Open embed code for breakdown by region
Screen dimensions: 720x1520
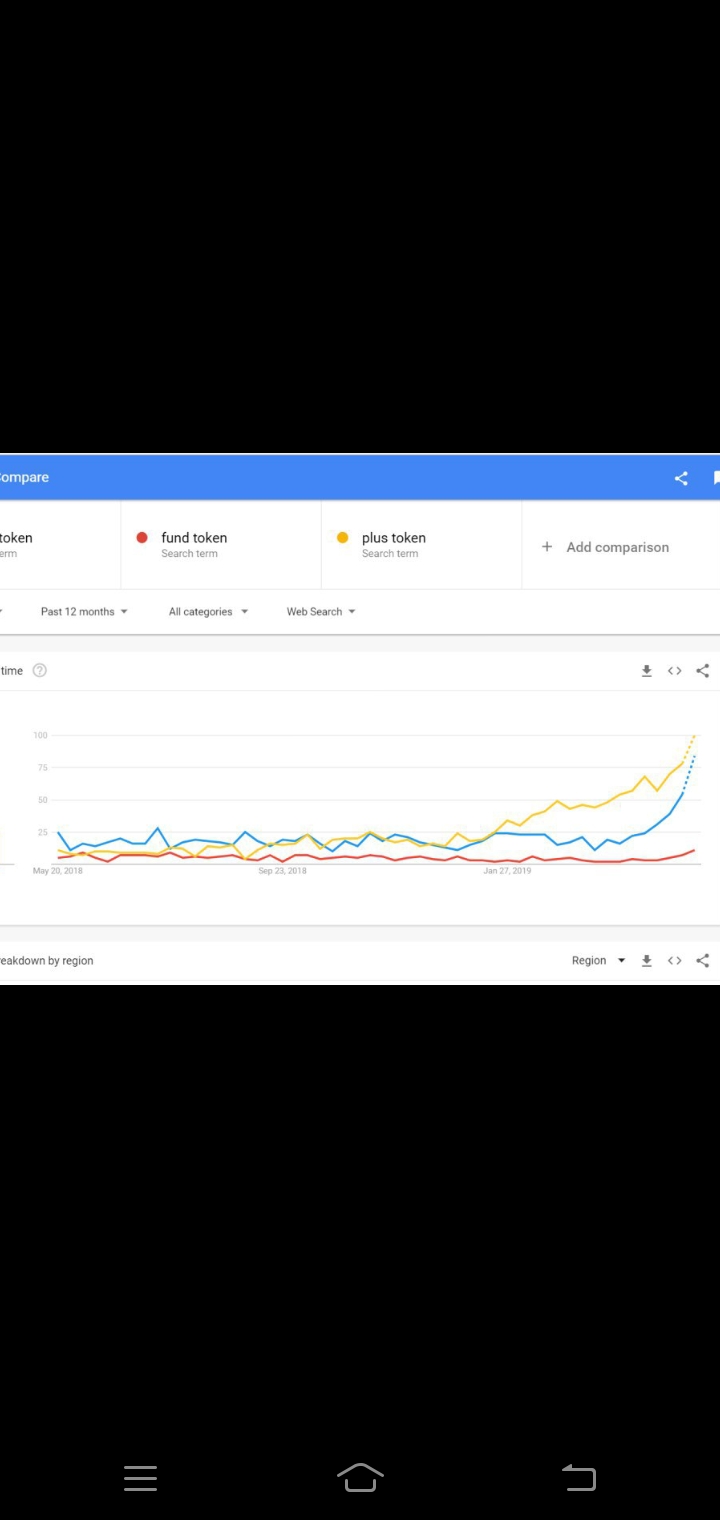[675, 961]
